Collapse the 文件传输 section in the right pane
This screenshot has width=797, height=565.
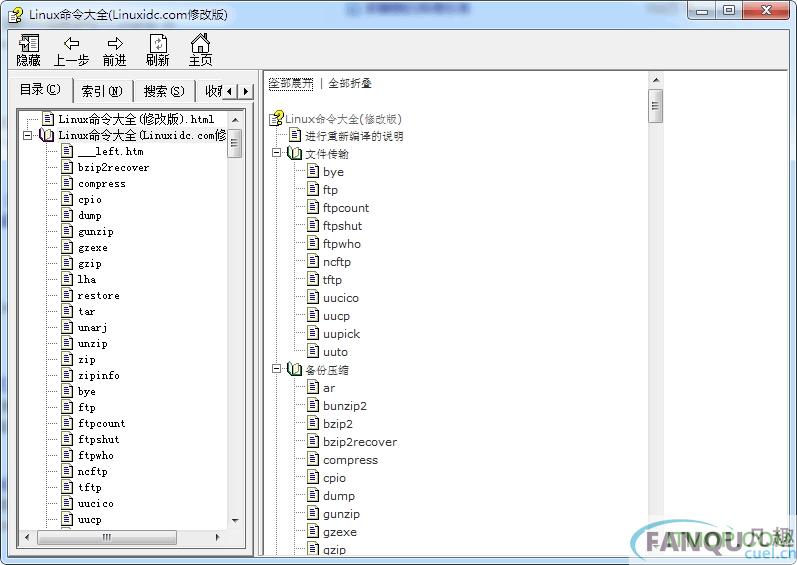[276, 152]
